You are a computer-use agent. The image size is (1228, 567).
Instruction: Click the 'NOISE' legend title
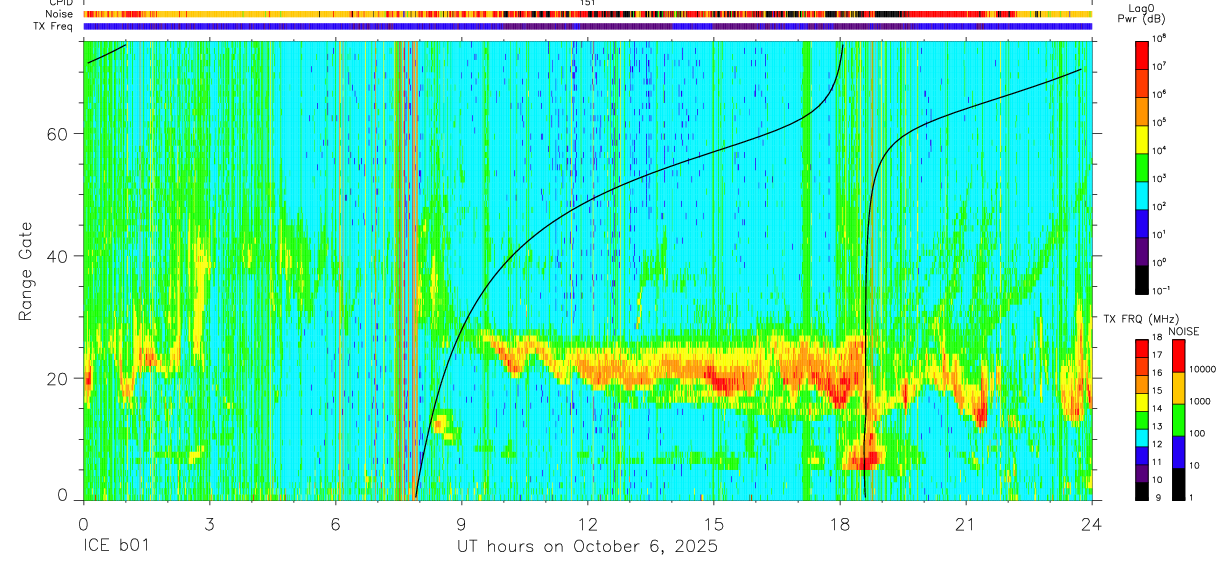[1184, 331]
